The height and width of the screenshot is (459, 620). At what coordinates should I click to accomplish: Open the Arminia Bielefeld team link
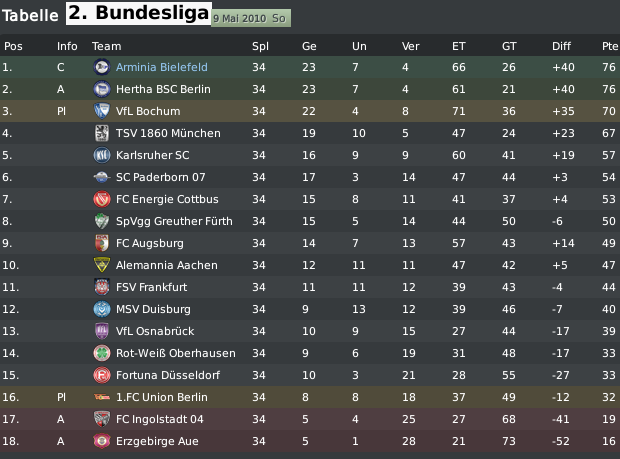161,67
